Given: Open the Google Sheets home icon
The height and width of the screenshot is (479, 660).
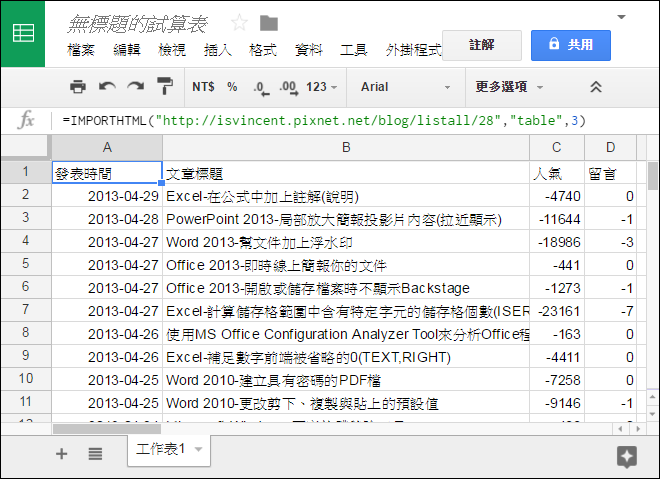Looking at the screenshot, I should coord(23,33).
